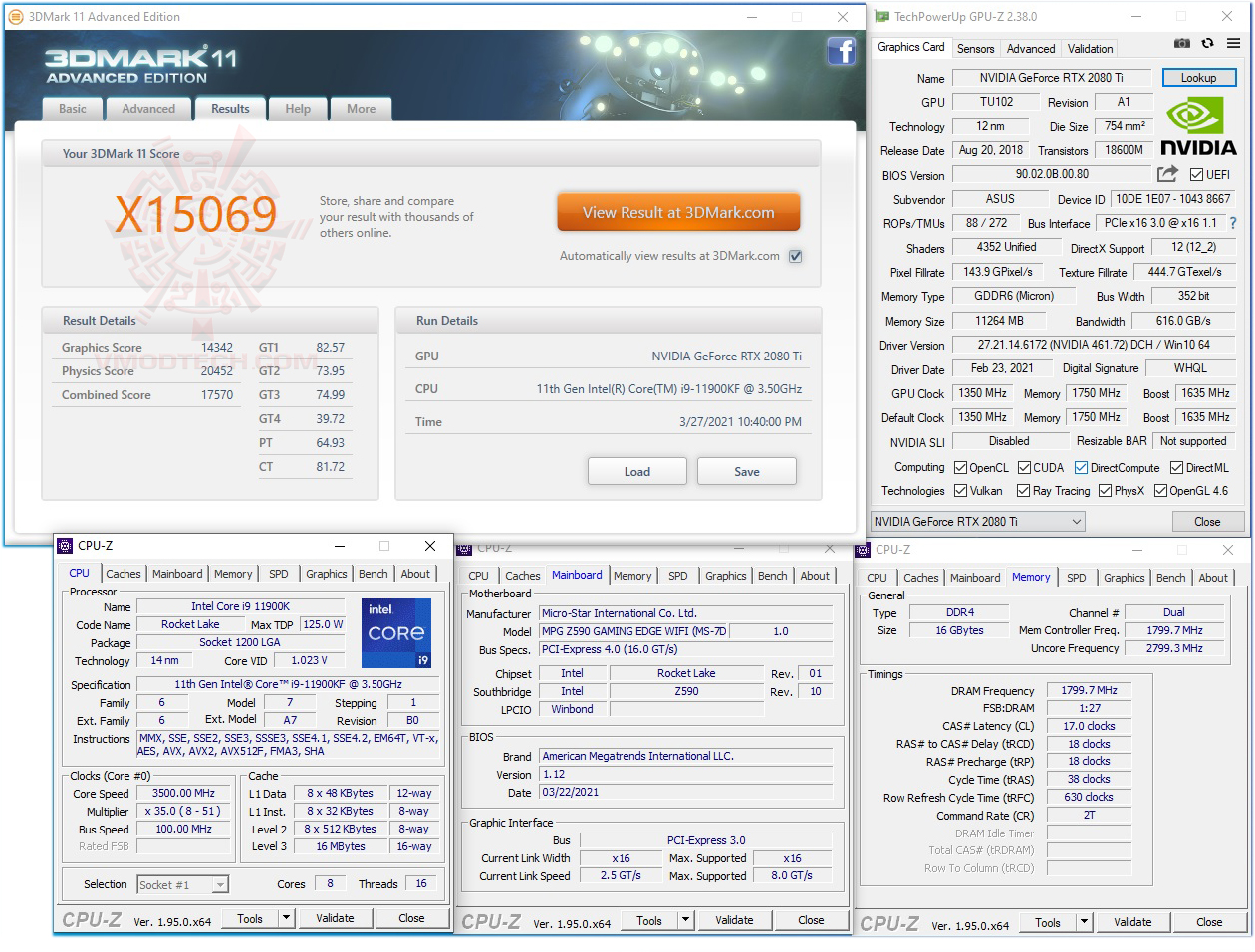Viewport: 1255px width, 952px height.
Task: Click the GPU-Z refresh icon
Action: pyautogui.click(x=1207, y=43)
